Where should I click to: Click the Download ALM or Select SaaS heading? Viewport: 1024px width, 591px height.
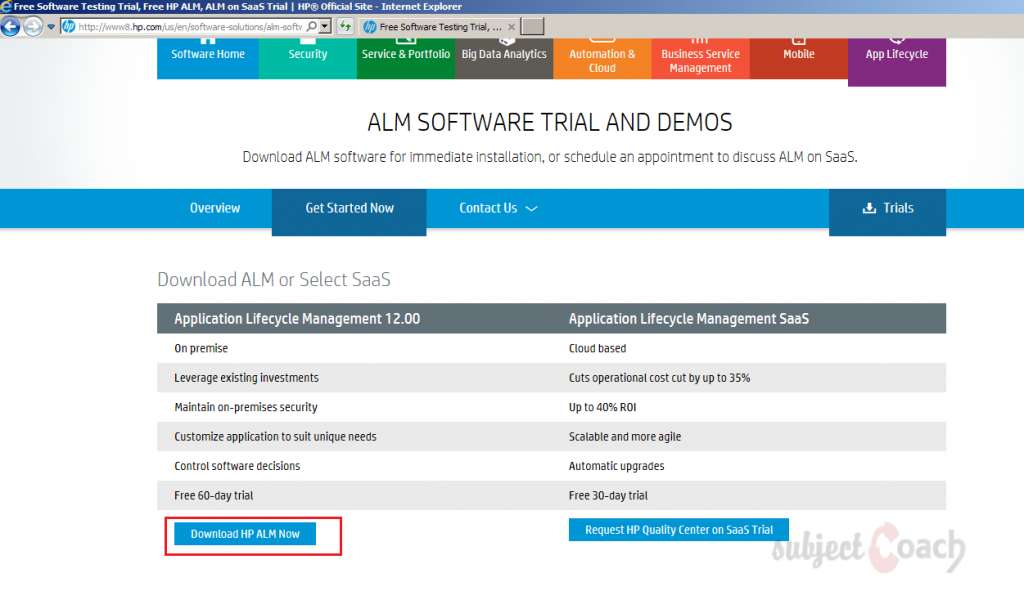click(x=274, y=280)
